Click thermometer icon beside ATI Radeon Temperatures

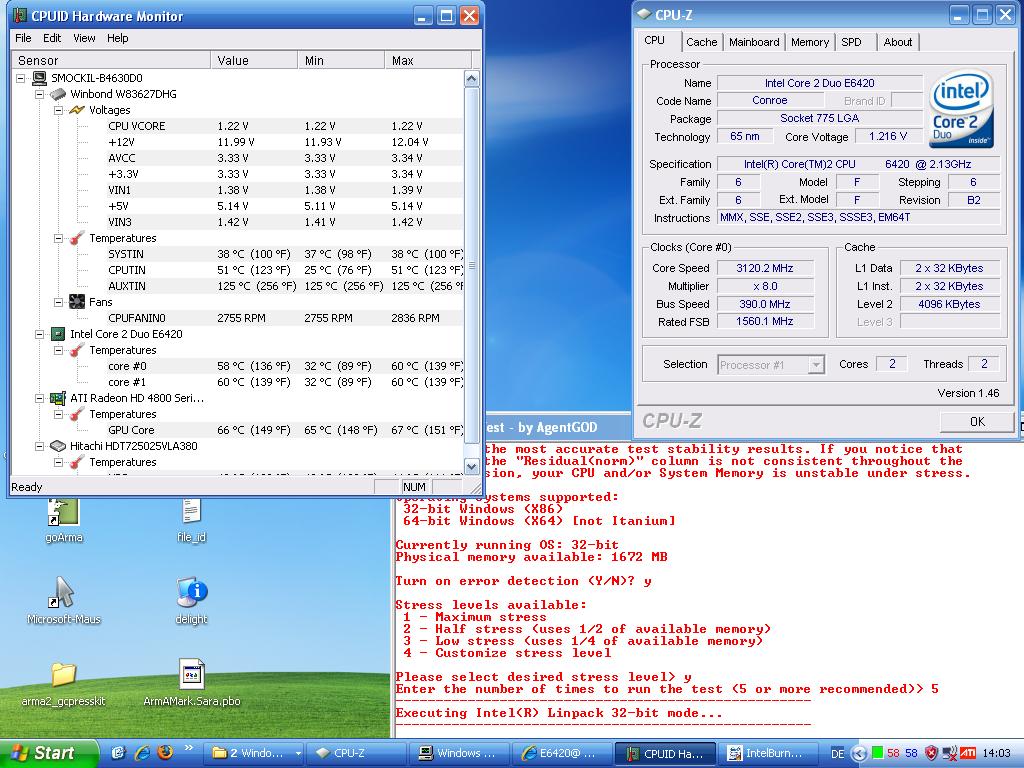tap(77, 414)
